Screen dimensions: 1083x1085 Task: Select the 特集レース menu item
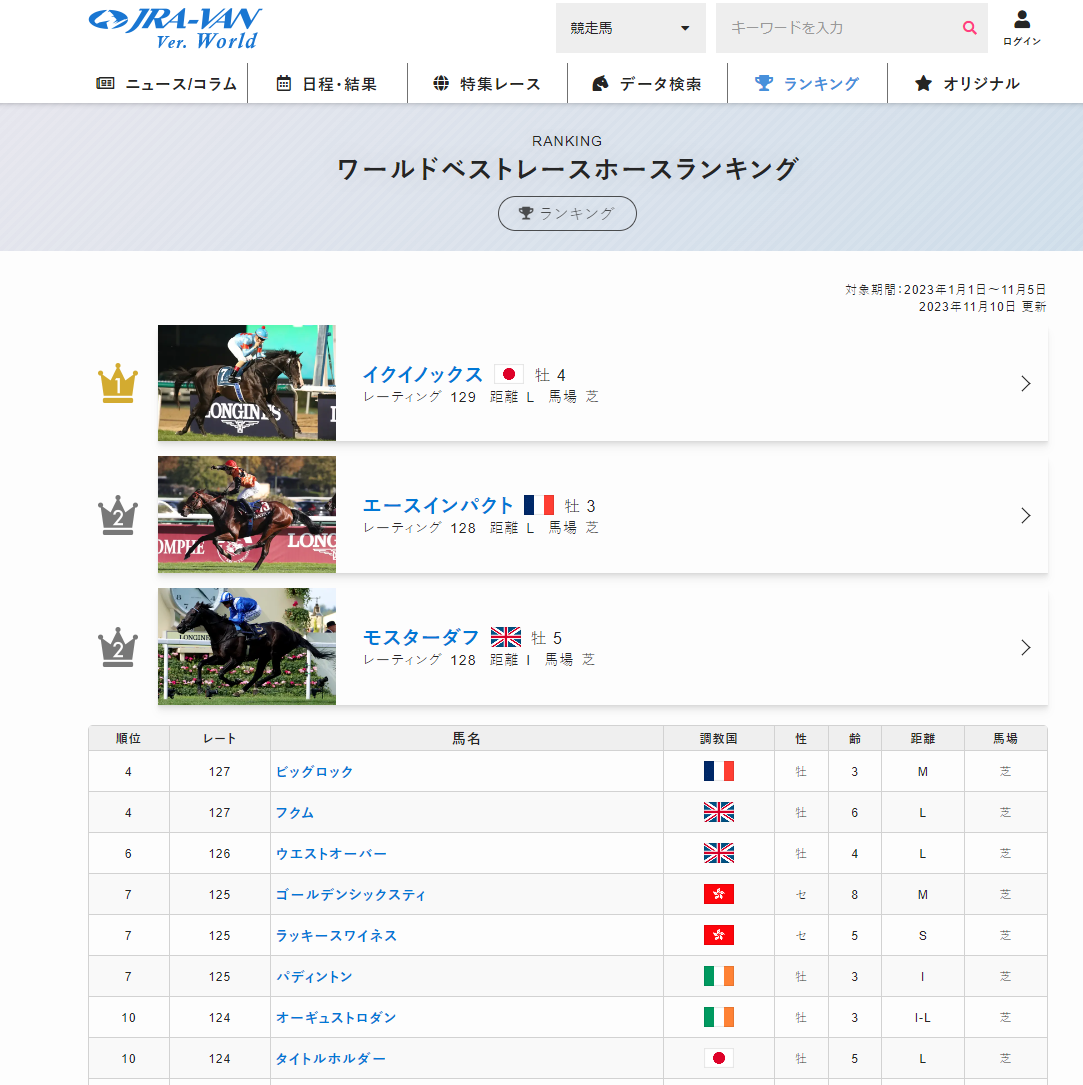[487, 84]
